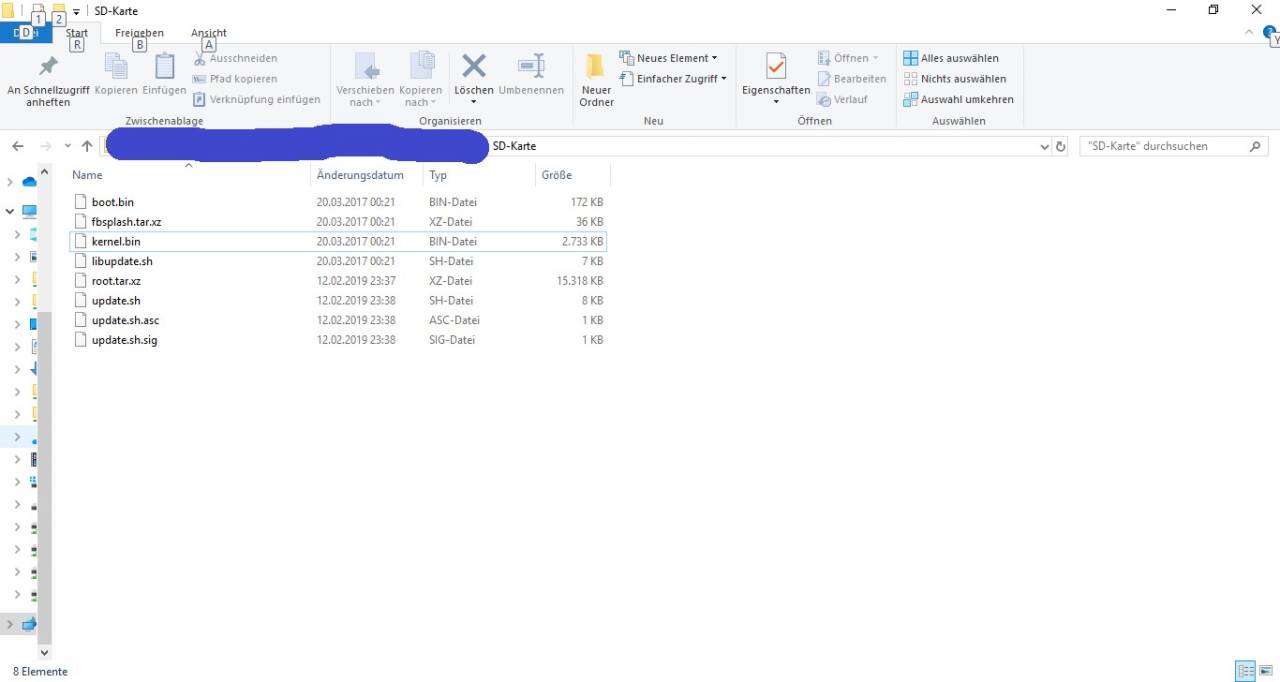This screenshot has height=682, width=1280.
Task: Click the Umbenennen rename icon
Action: click(x=531, y=68)
